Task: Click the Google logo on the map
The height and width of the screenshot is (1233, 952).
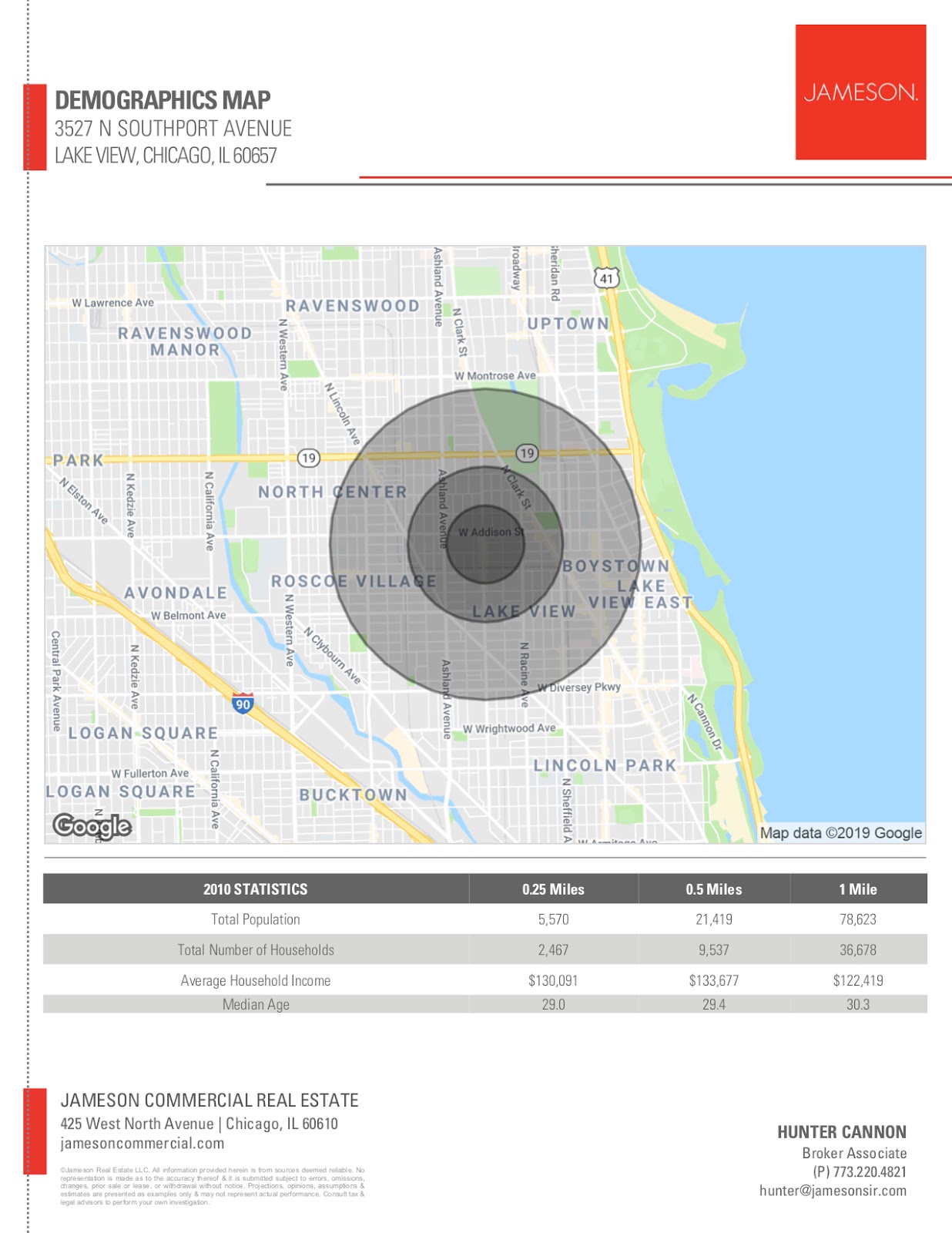Action: (x=92, y=826)
